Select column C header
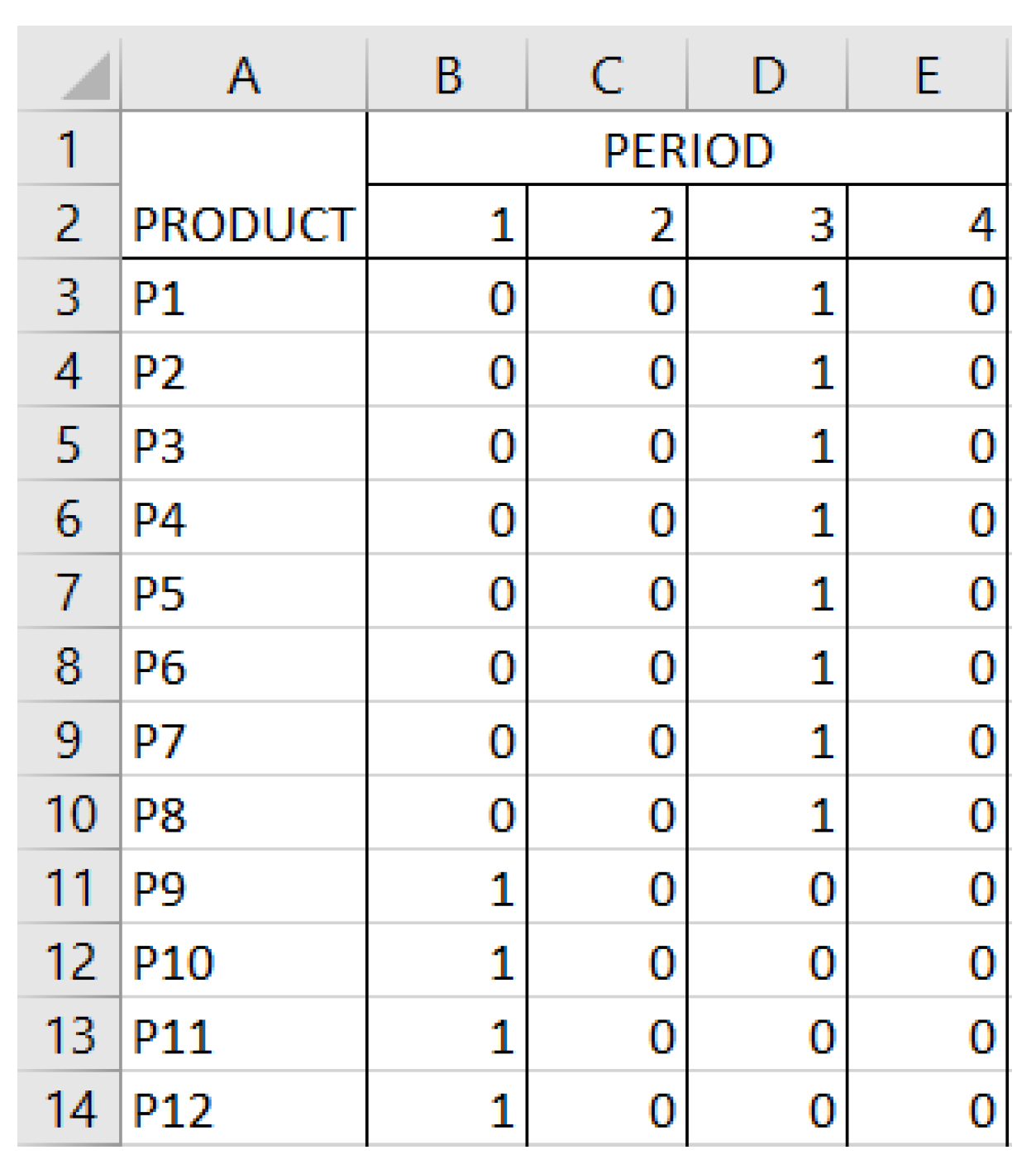Image resolution: width=1036 pixels, height=1169 pixels. point(607,76)
